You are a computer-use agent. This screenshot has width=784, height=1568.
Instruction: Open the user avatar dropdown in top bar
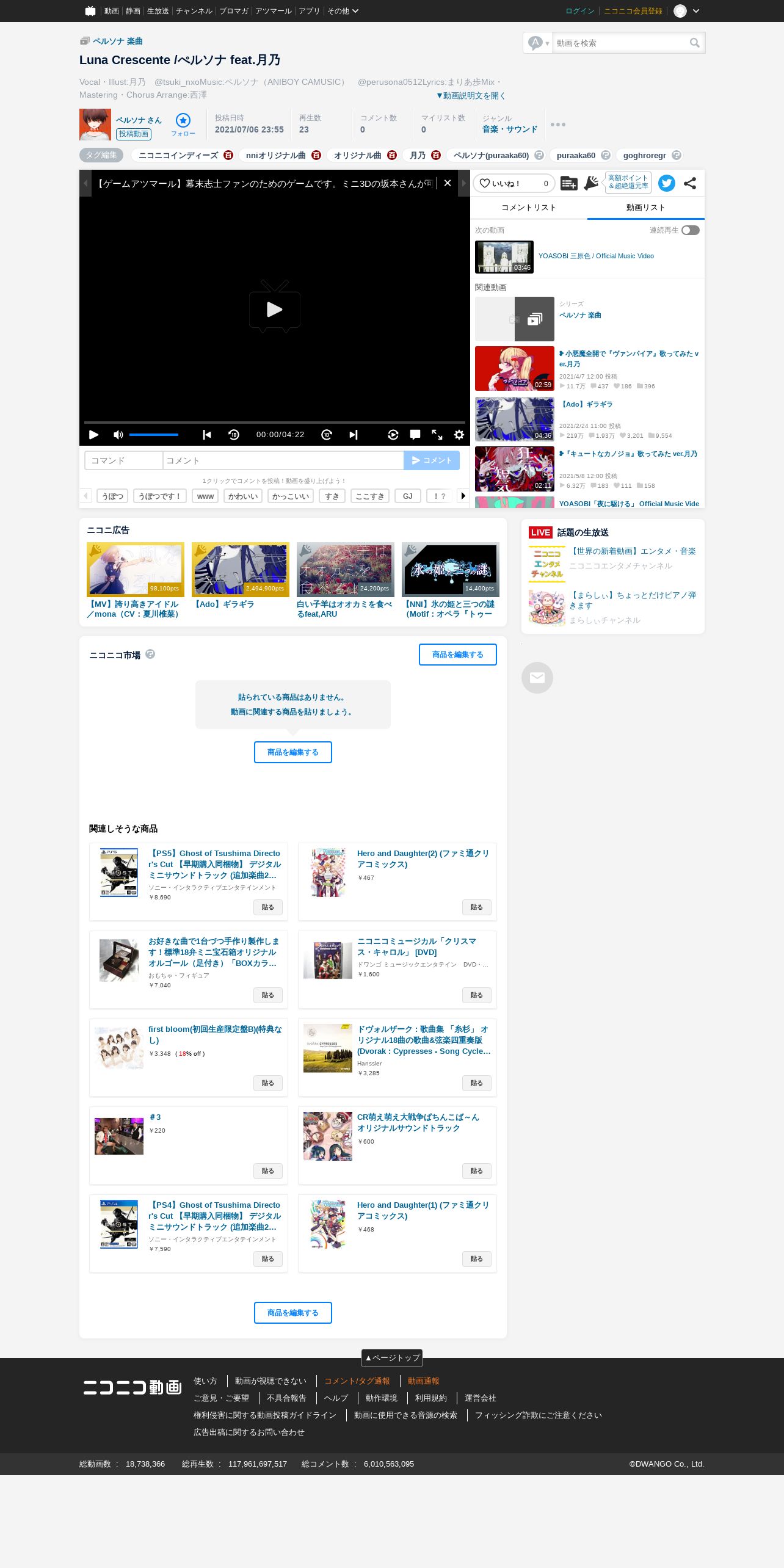pos(686,11)
